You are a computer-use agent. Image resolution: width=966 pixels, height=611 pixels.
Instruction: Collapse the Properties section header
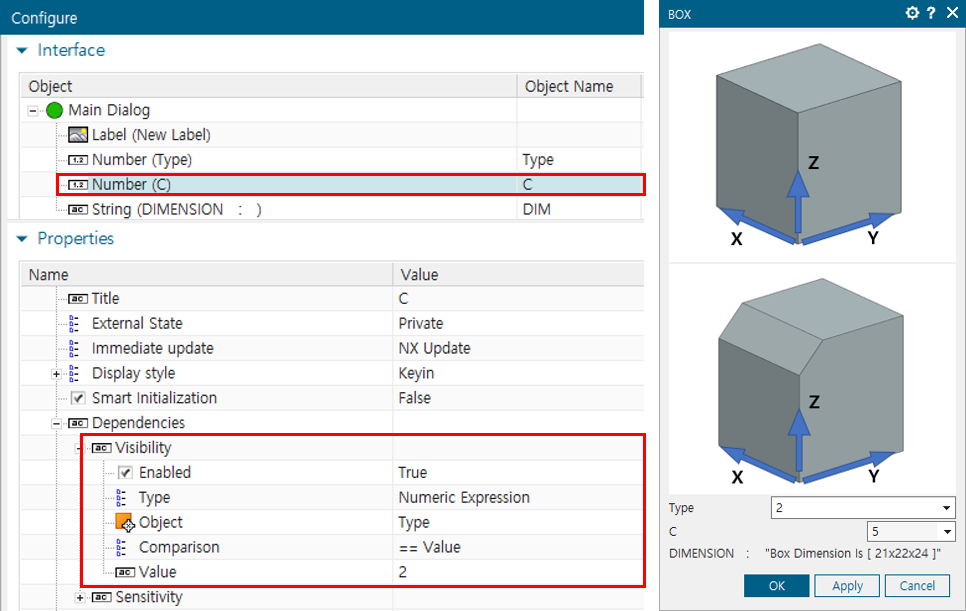point(22,239)
